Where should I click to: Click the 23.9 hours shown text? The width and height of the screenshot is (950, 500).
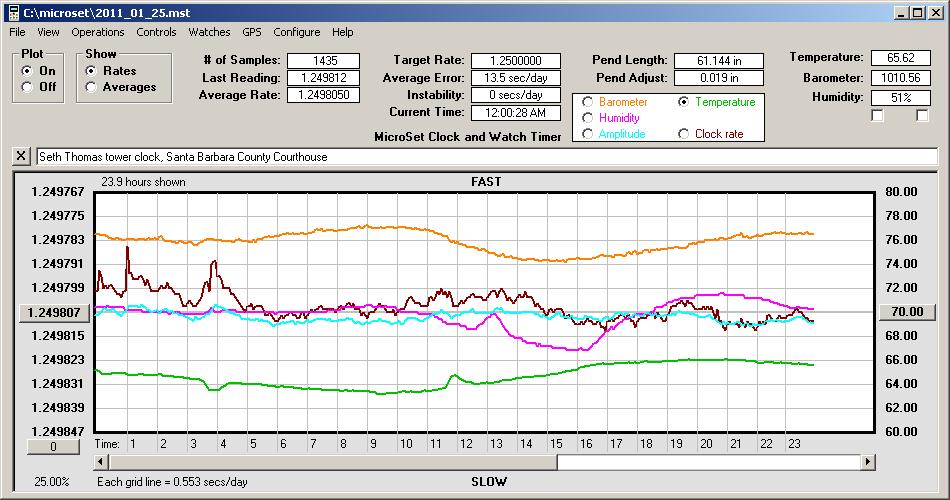tap(144, 182)
